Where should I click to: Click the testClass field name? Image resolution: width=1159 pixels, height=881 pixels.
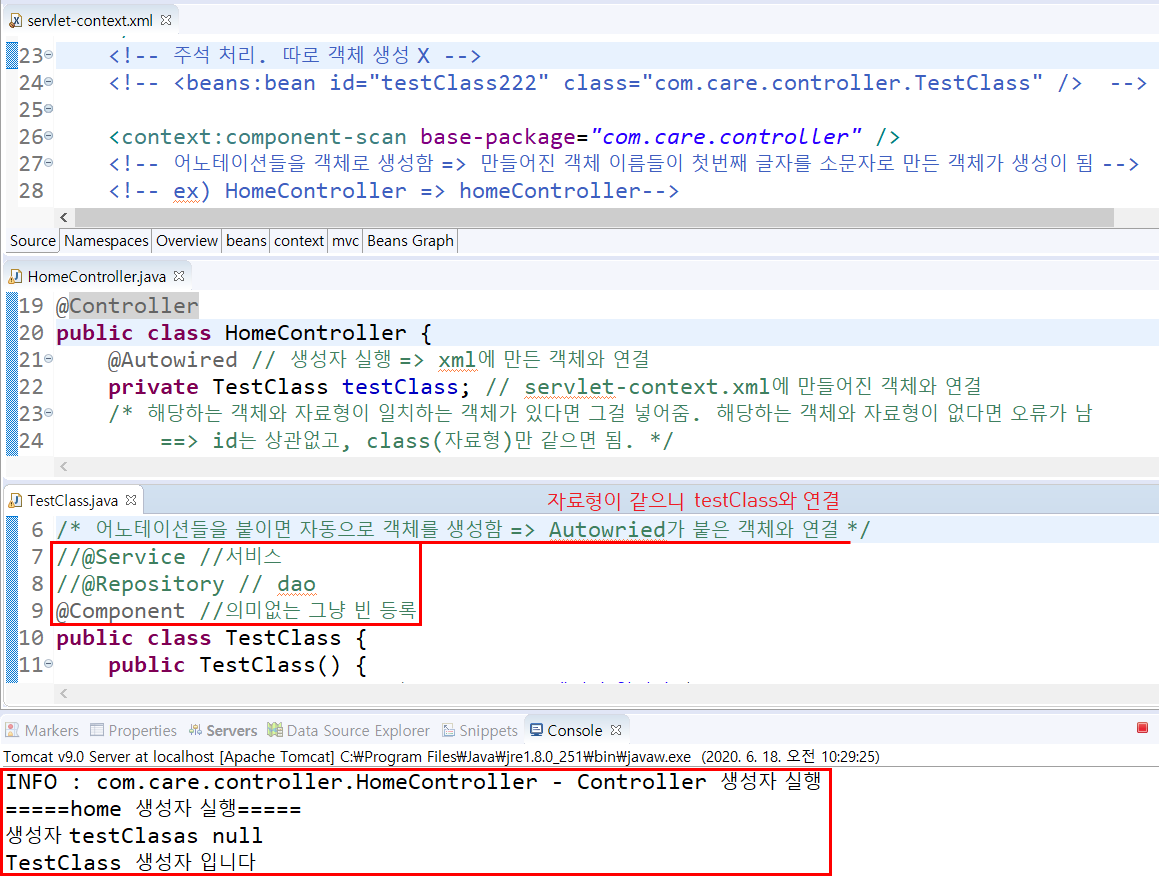point(399,387)
